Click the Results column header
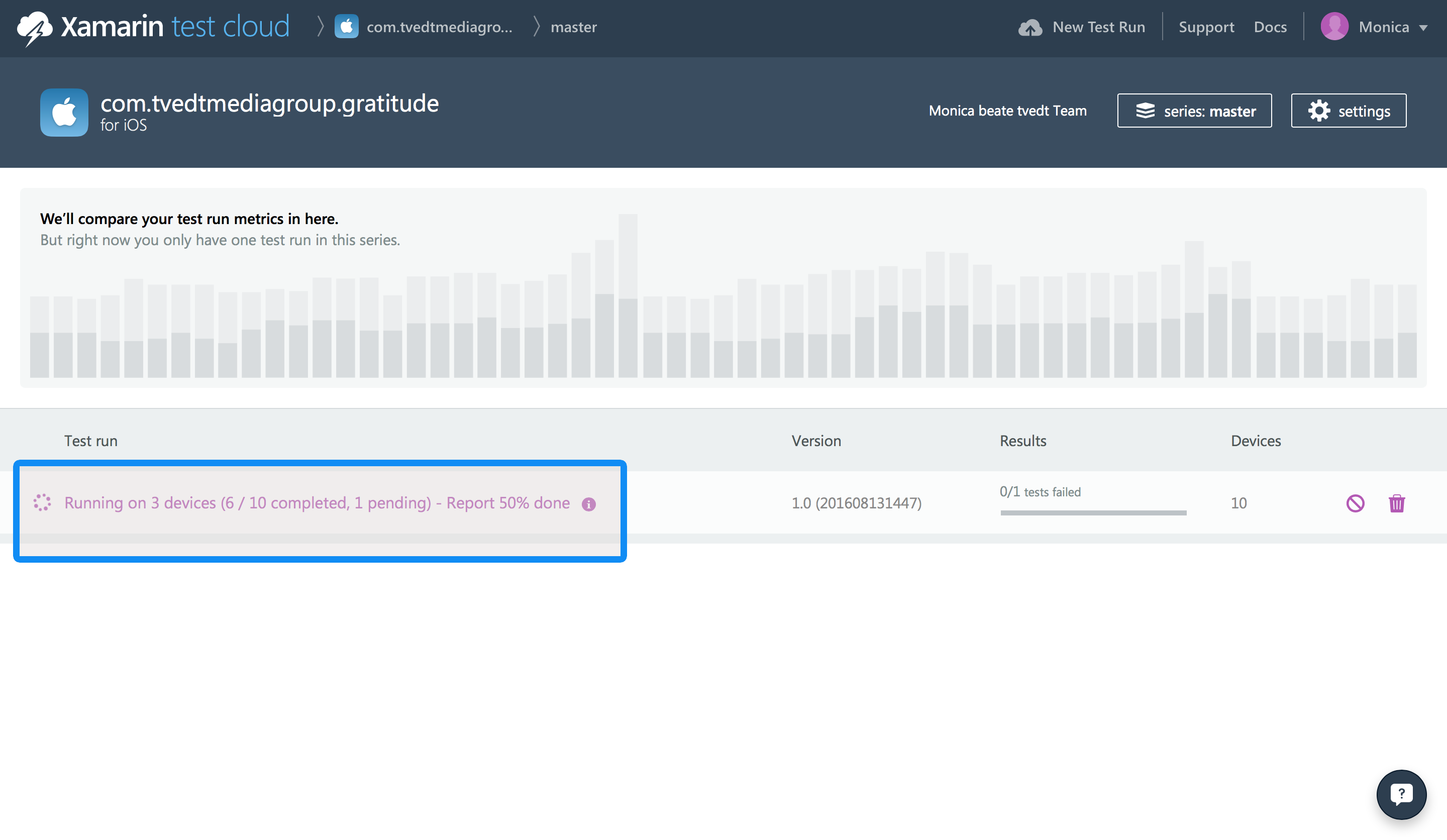This screenshot has height=840, width=1447. pos(1022,441)
